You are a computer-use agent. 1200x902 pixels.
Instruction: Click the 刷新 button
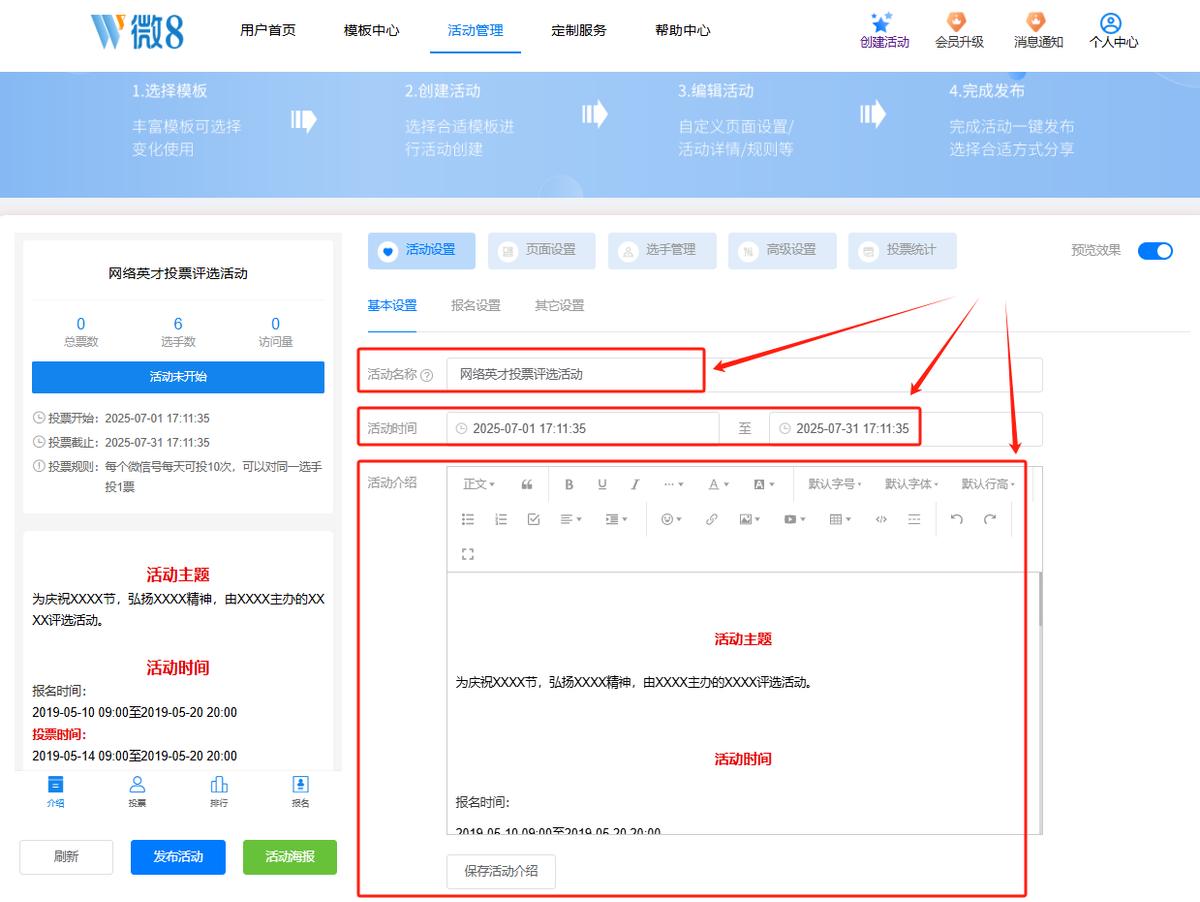[x=66, y=857]
